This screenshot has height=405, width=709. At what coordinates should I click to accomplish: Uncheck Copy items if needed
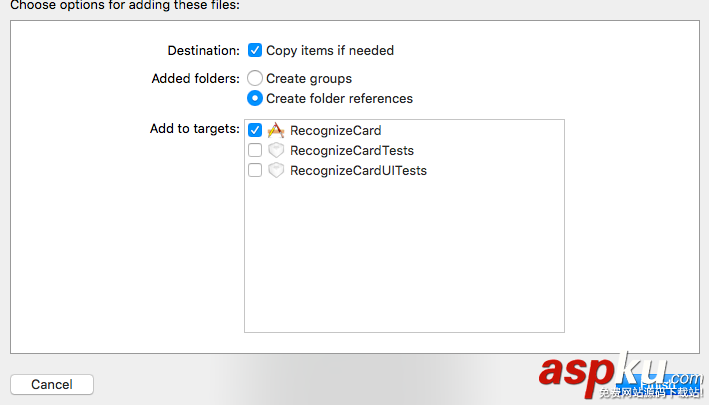coord(255,50)
